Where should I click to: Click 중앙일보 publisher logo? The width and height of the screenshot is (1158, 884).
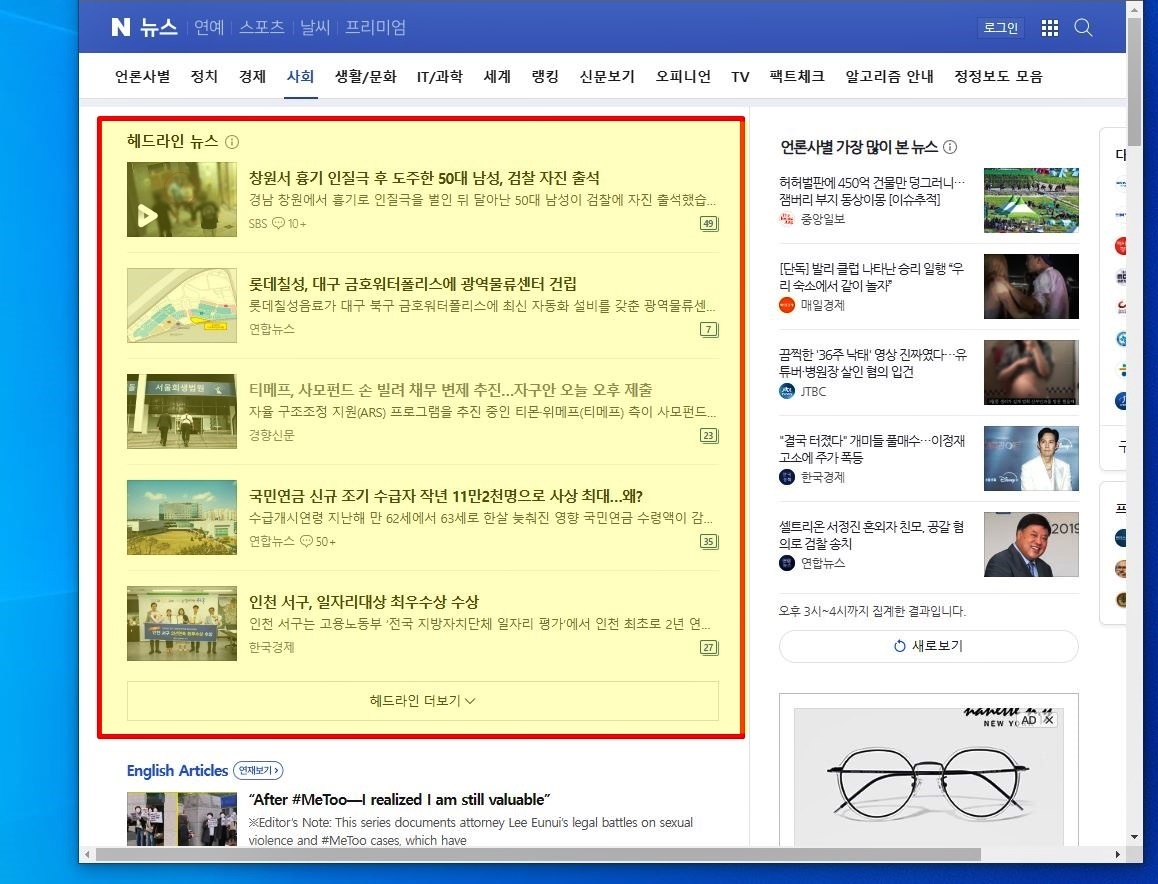(x=787, y=219)
